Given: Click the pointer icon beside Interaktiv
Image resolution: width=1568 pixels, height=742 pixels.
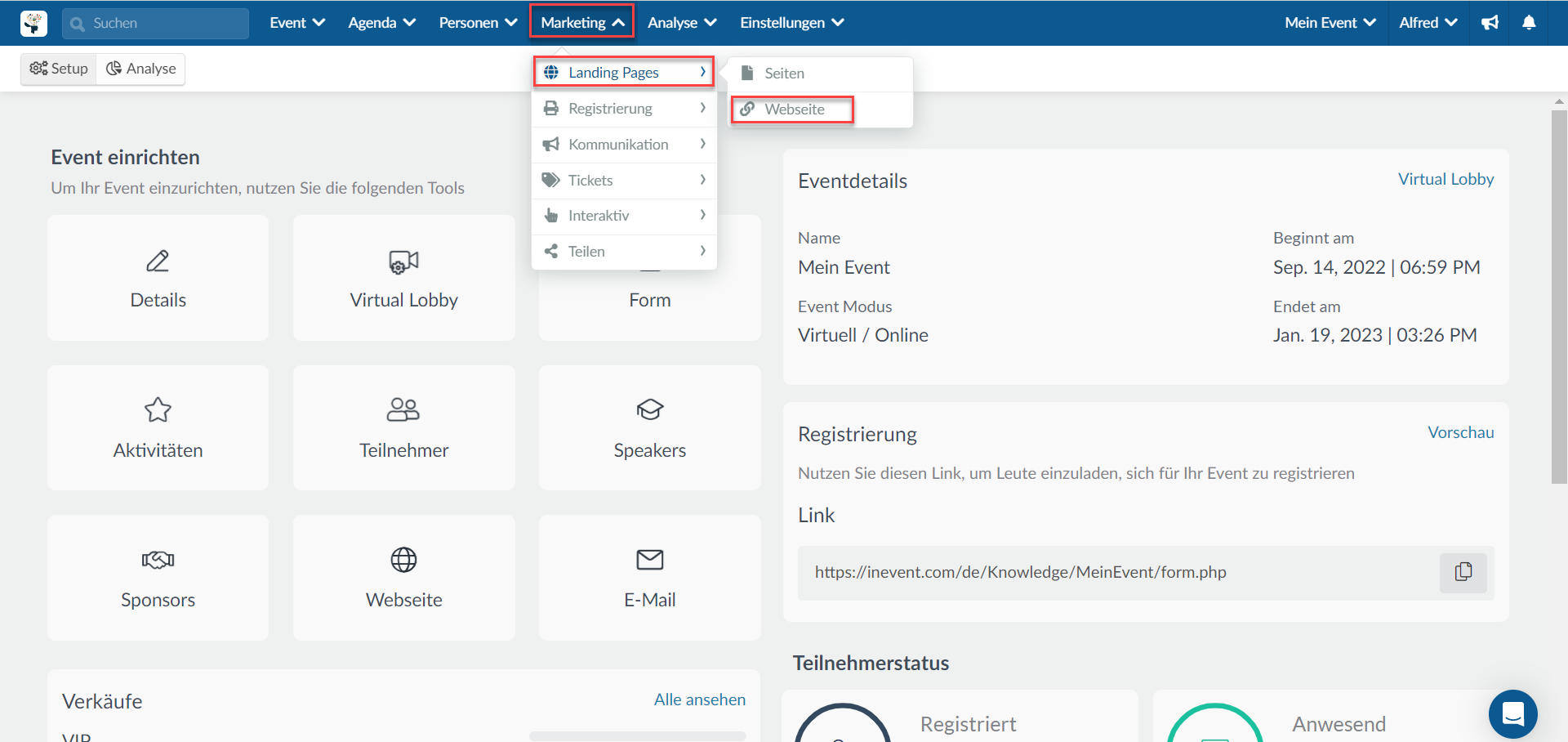Looking at the screenshot, I should click(551, 216).
